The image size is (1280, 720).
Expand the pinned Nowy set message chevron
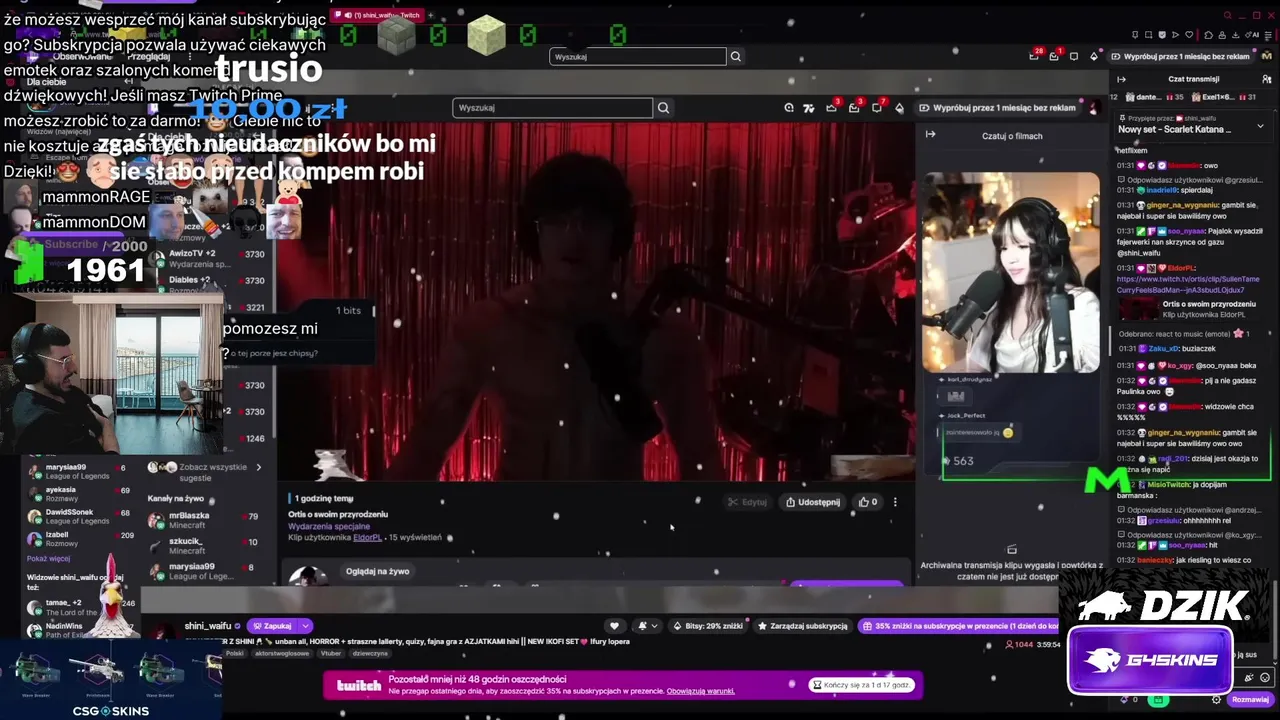[x=1259, y=125]
